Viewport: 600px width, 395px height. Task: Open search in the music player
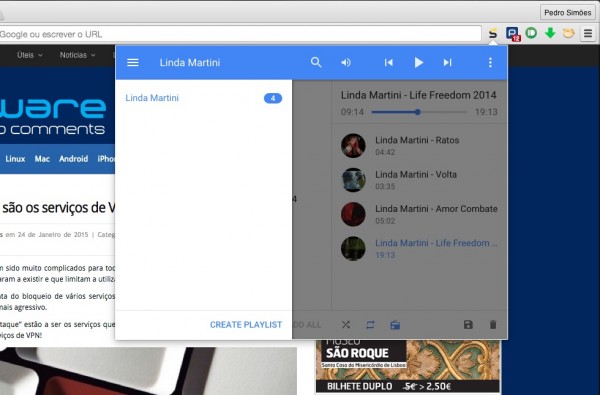click(316, 62)
